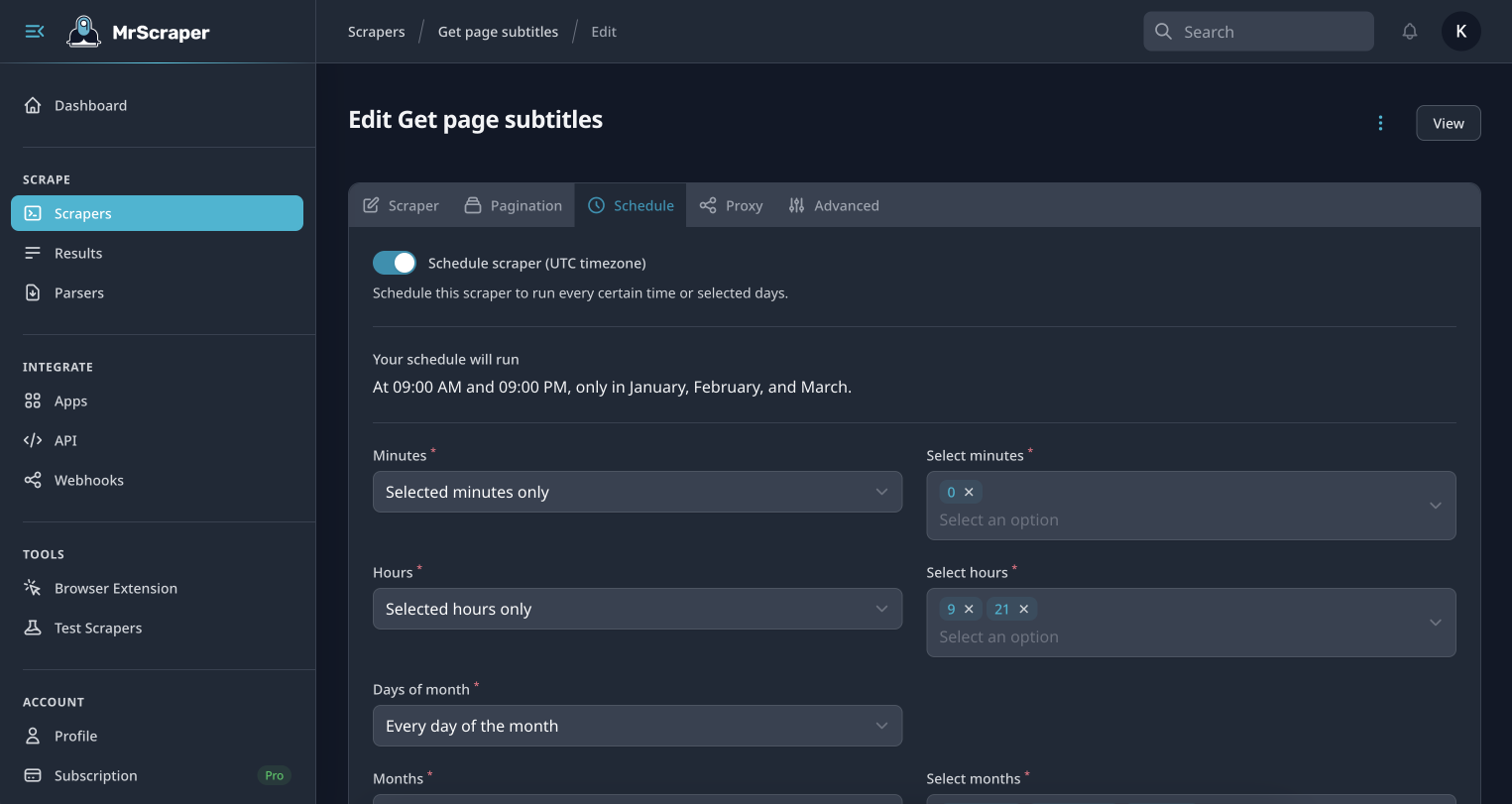This screenshot has height=804, width=1512.
Task: Click inside the Search field
Action: pos(1258,31)
